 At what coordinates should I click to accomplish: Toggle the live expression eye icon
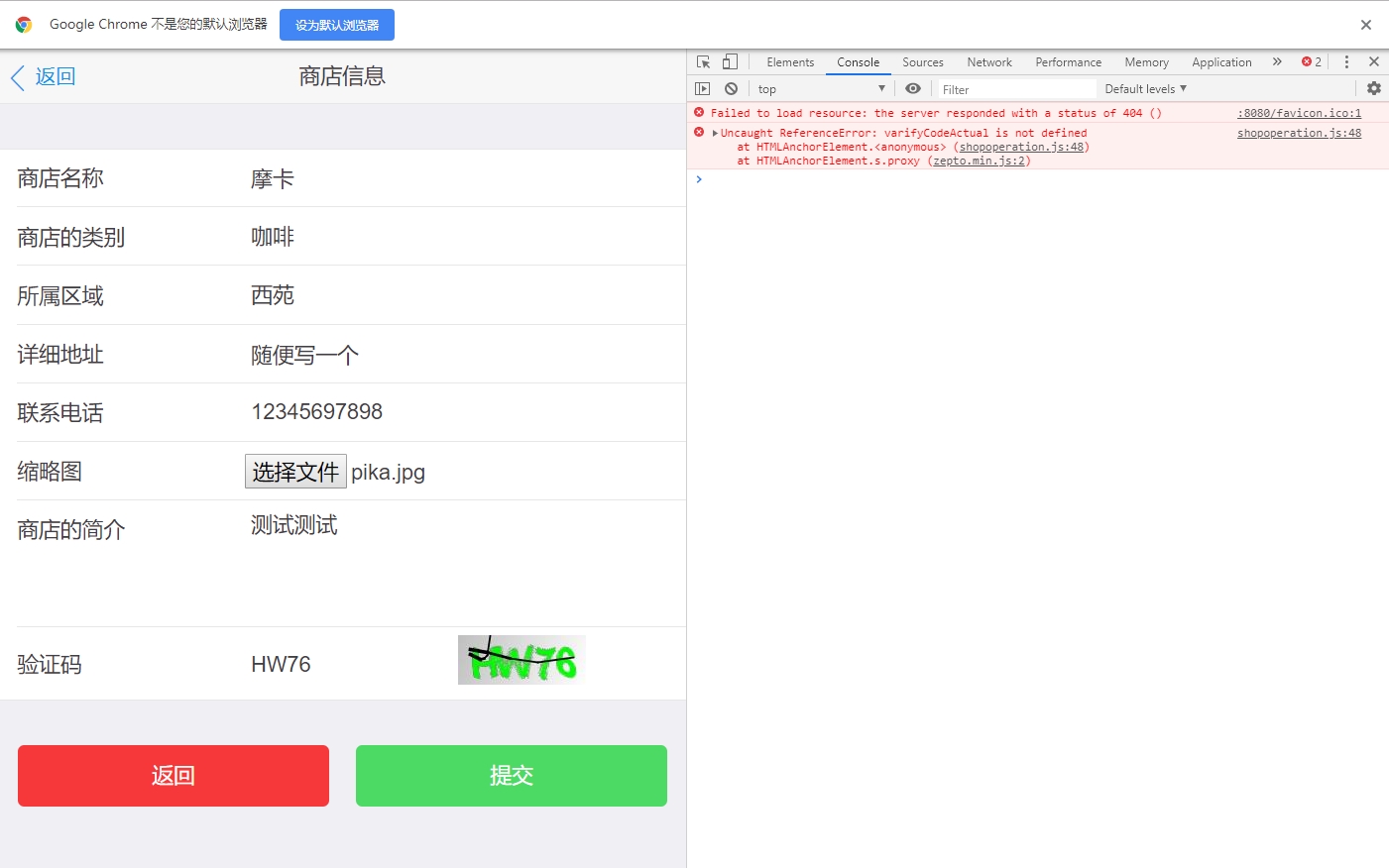[x=913, y=89]
